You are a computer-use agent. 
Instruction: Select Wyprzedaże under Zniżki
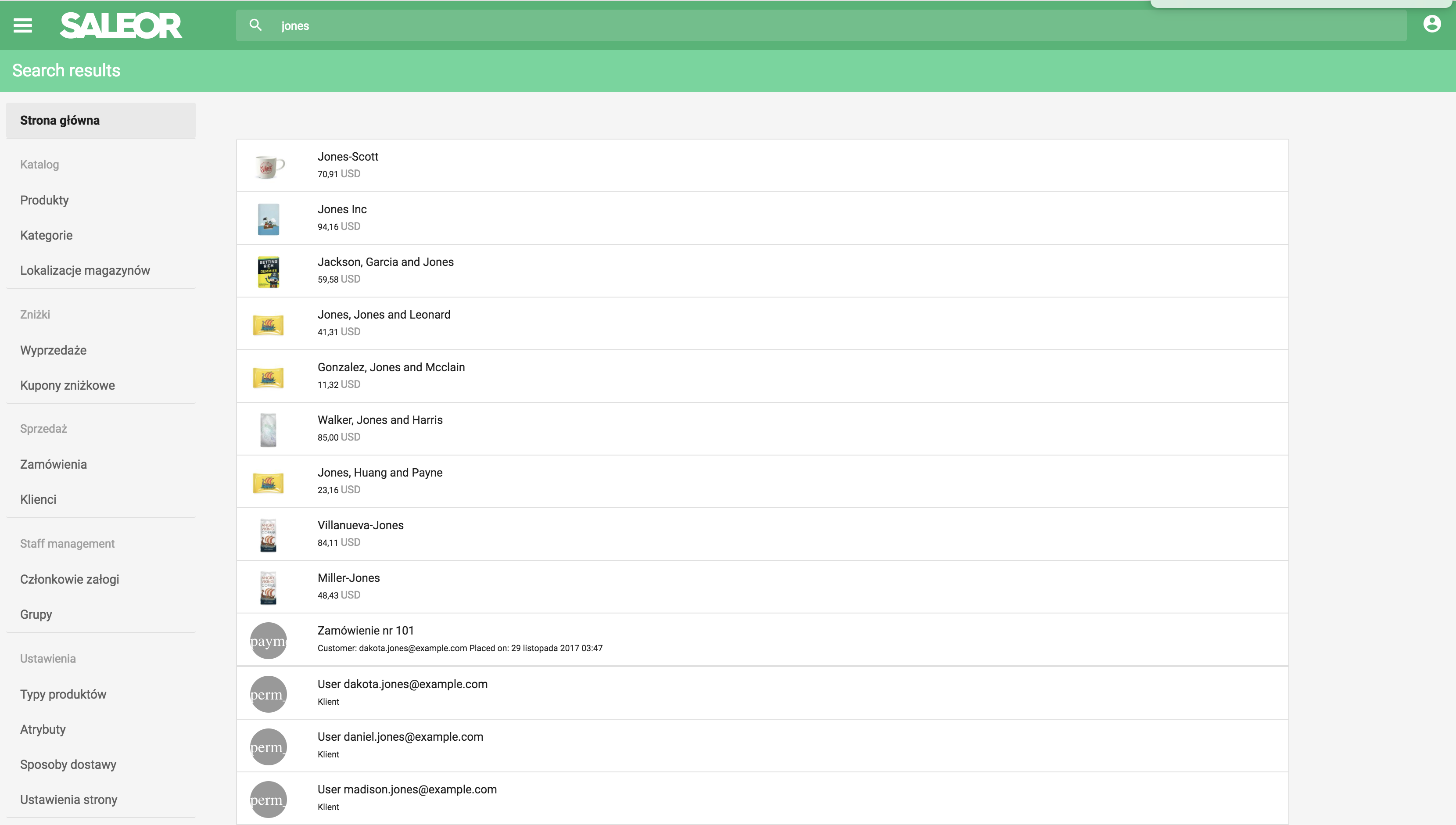tap(53, 350)
